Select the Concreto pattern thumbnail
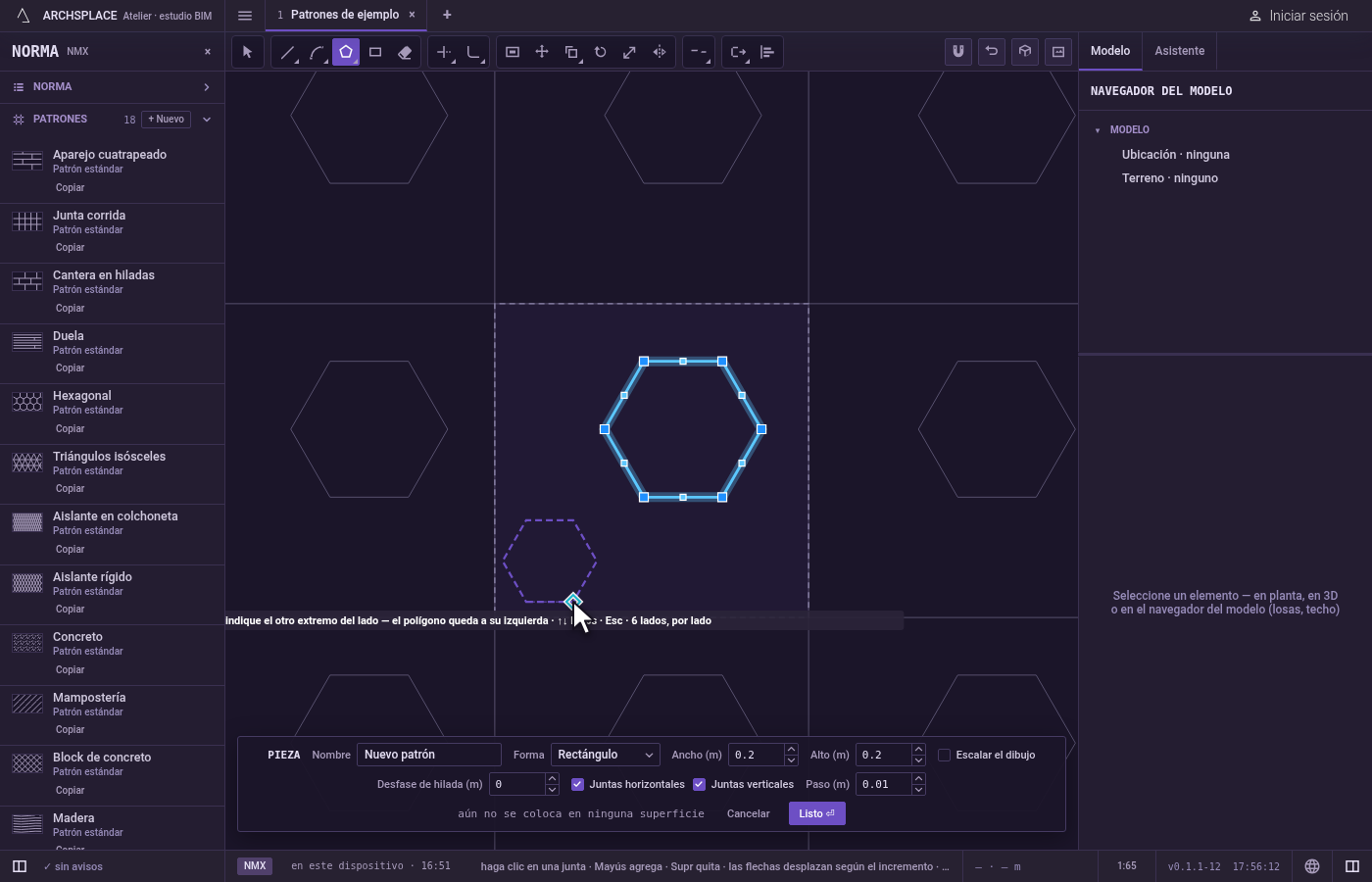This screenshot has width=1372, height=882. pyautogui.click(x=27, y=643)
